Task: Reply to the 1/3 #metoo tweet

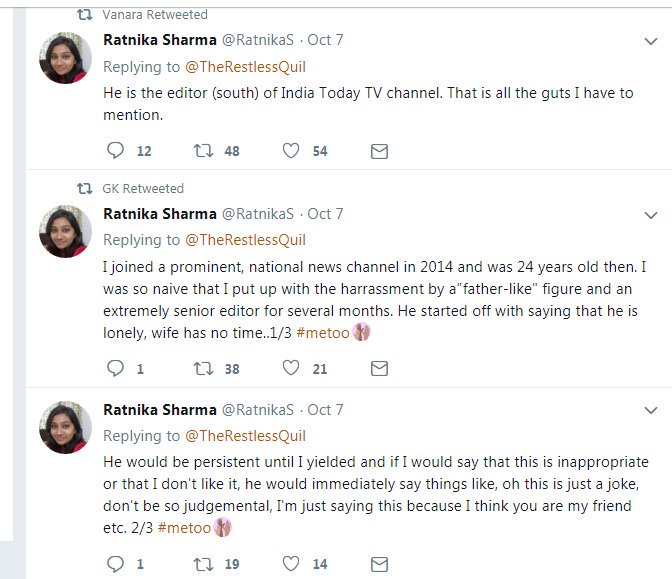Action: pyautogui.click(x=116, y=368)
